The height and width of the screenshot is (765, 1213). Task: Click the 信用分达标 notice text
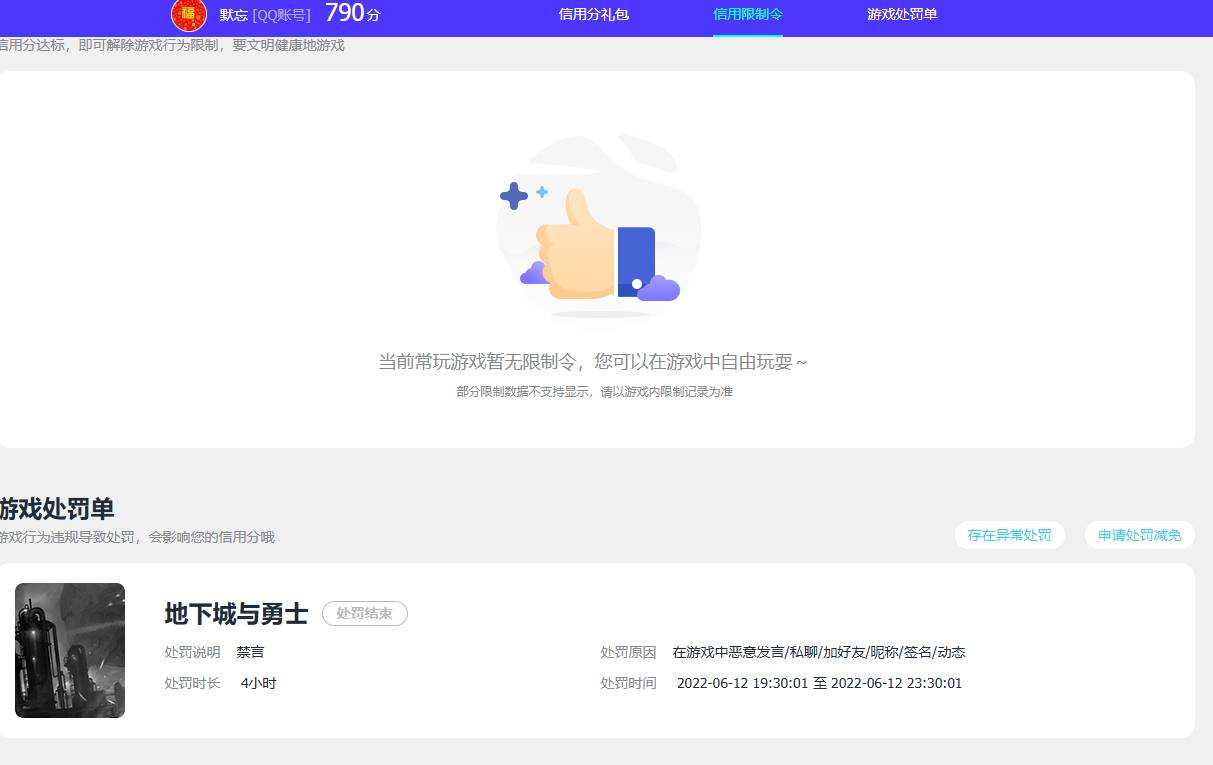click(172, 45)
